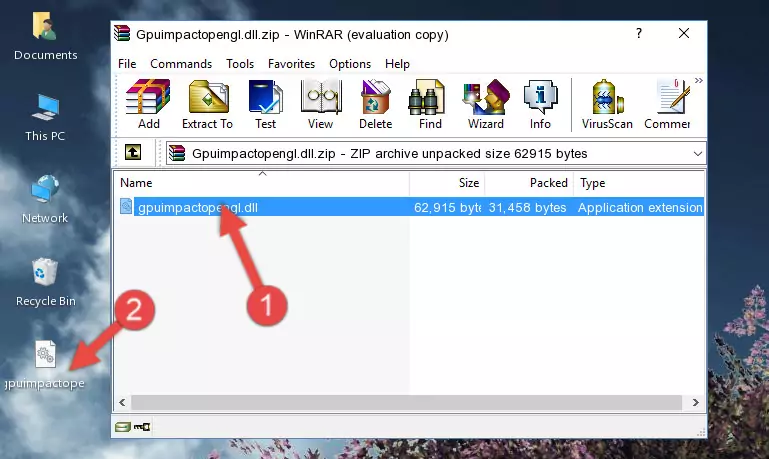Click the WinRAR title bar icon
769x459 pixels.
[122, 33]
